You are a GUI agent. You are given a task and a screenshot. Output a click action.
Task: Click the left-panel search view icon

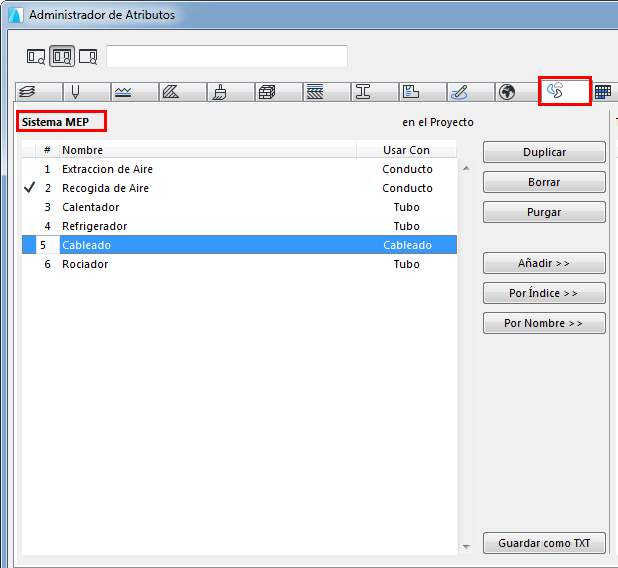pyautogui.click(x=36, y=56)
